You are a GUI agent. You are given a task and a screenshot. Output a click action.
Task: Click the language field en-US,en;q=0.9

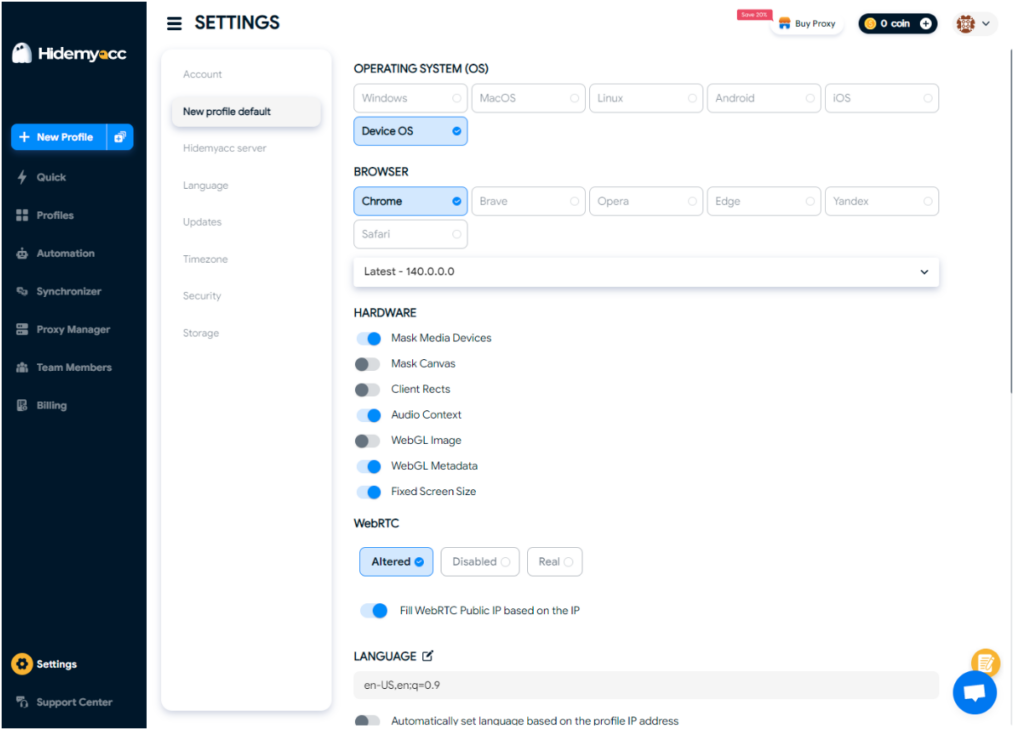(x=646, y=685)
